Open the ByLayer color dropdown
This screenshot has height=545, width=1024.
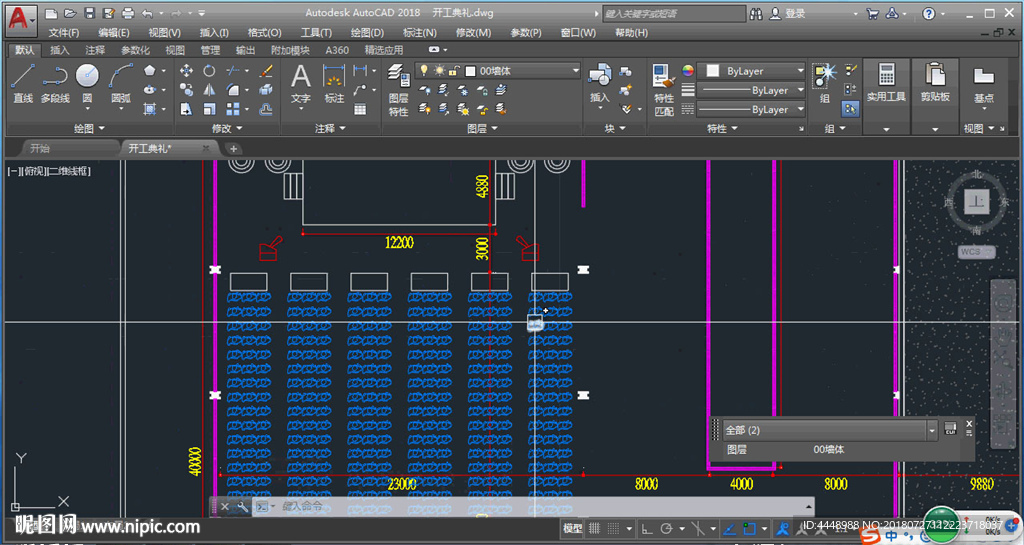click(752, 70)
